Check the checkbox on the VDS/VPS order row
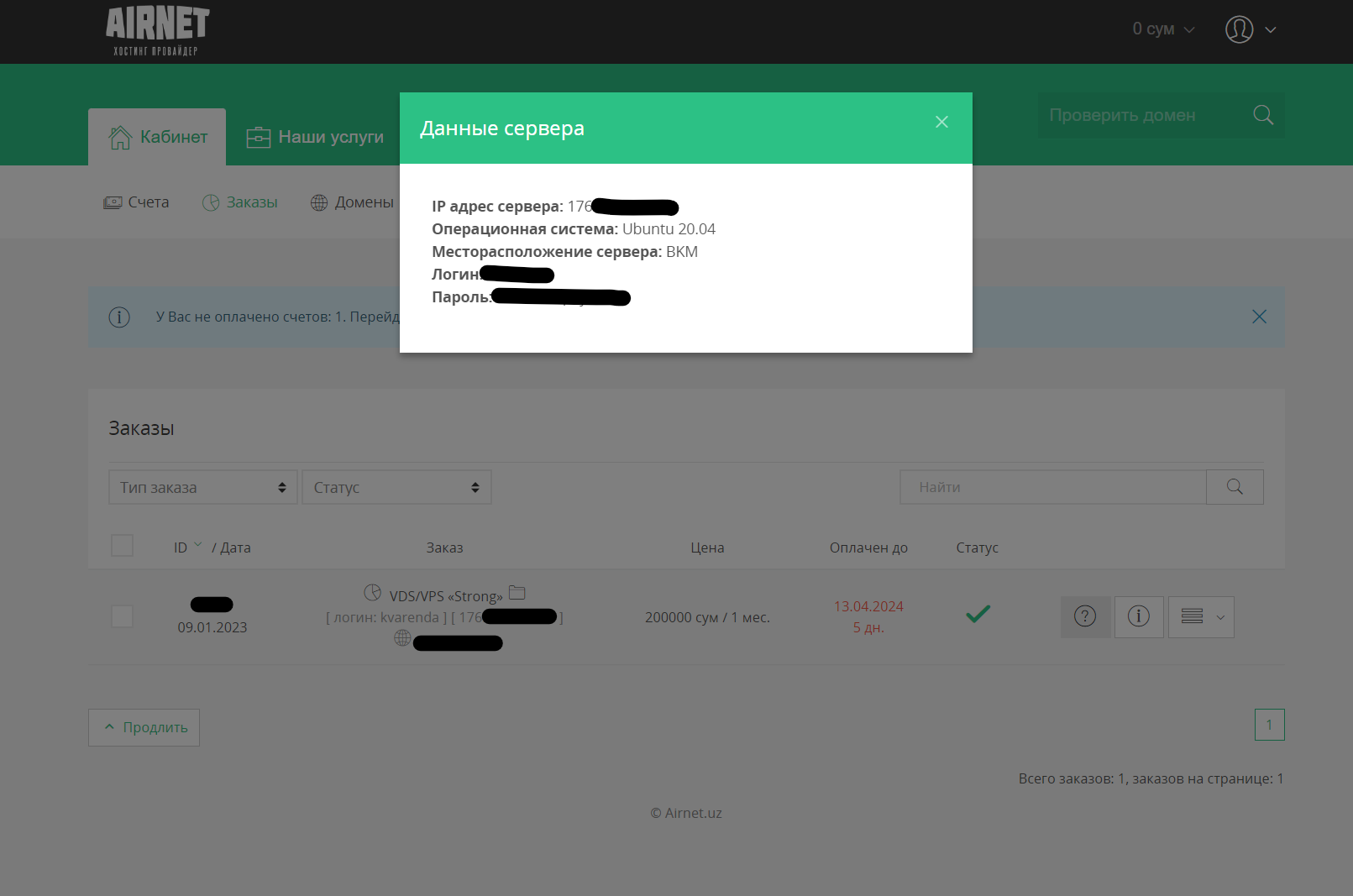Screen dimensions: 1353x896 [x=122, y=616]
